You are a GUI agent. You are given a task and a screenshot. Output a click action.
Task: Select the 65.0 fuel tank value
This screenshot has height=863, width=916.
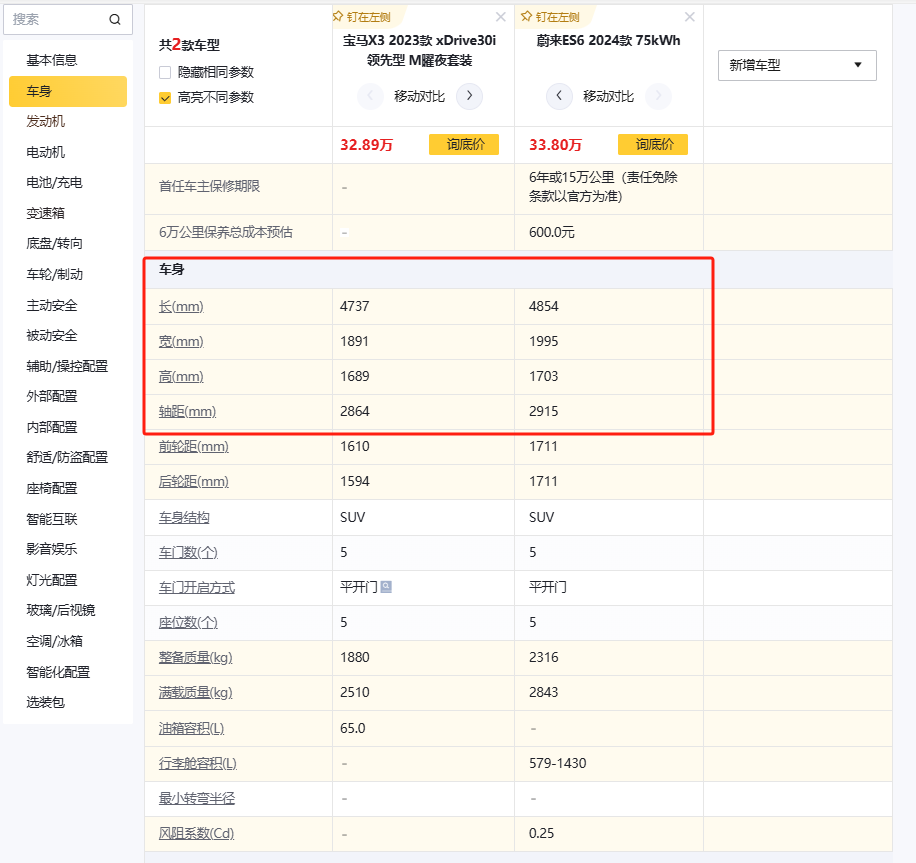coord(353,728)
